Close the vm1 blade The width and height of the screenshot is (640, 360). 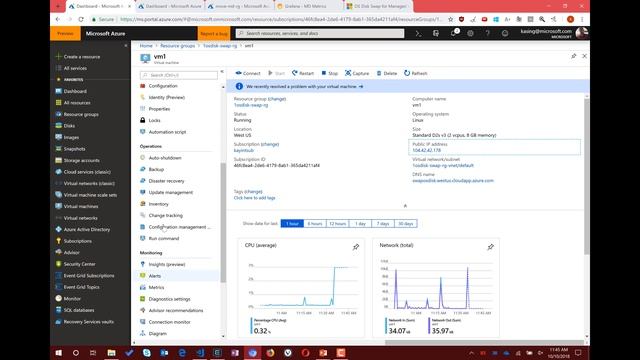[584, 56]
